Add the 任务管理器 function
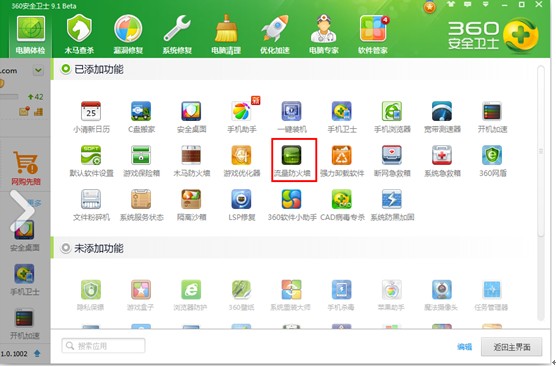 491,295
